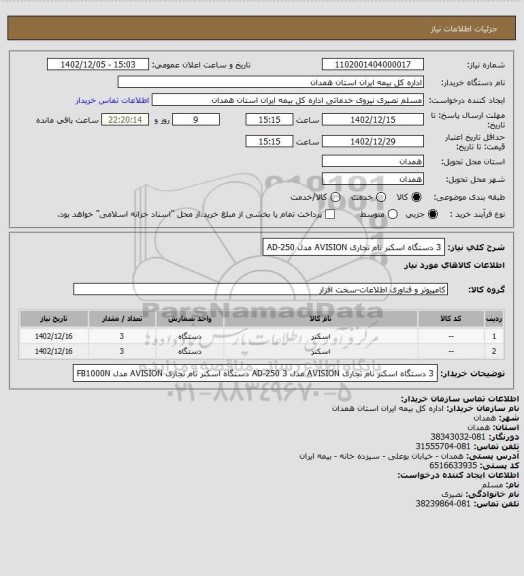Click the اطلاعات ایجاد کننده درخواست heading
This screenshot has width=524, height=576.
coord(458,475)
